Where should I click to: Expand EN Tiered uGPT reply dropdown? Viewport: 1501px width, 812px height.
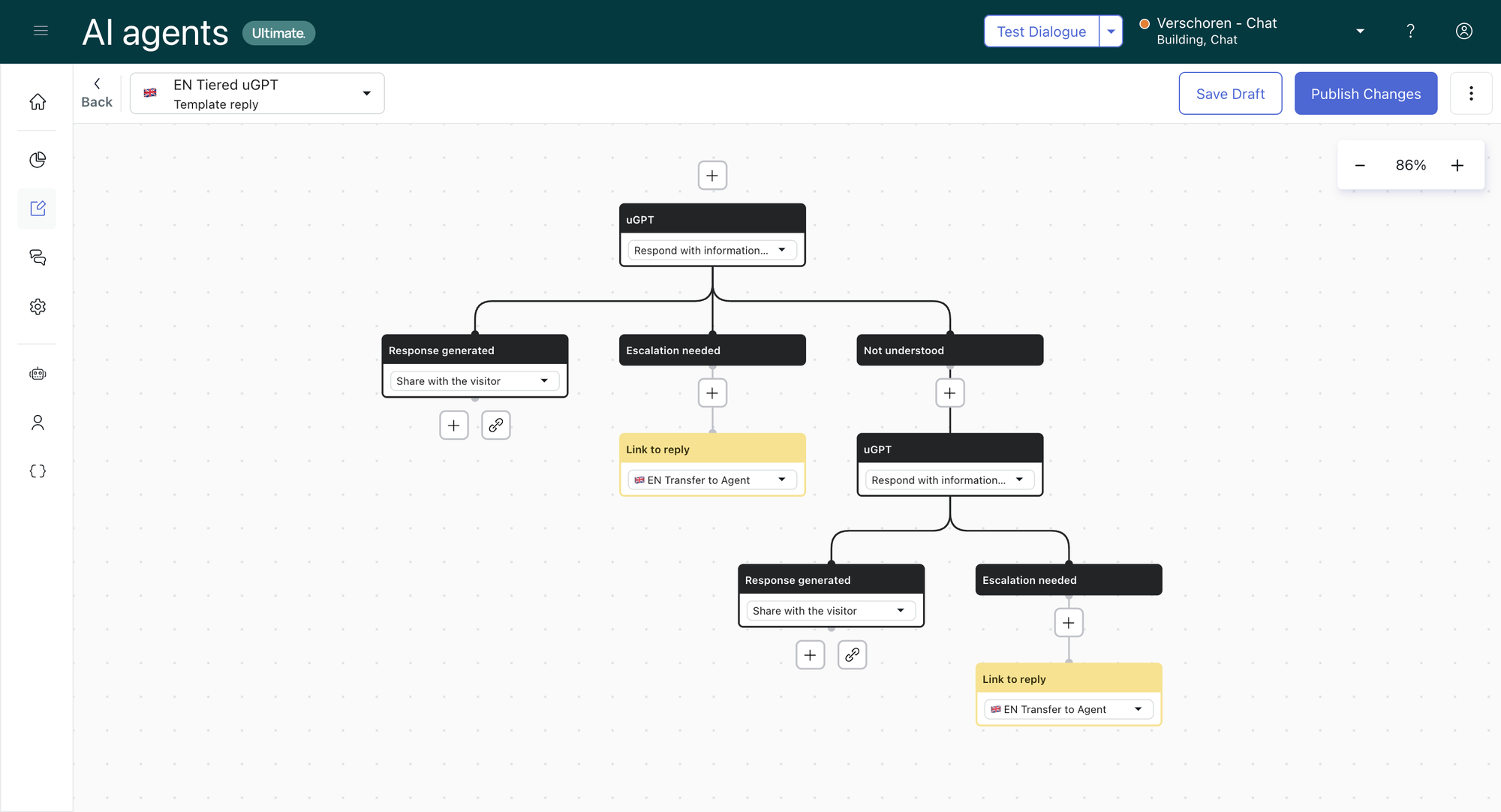[366, 93]
